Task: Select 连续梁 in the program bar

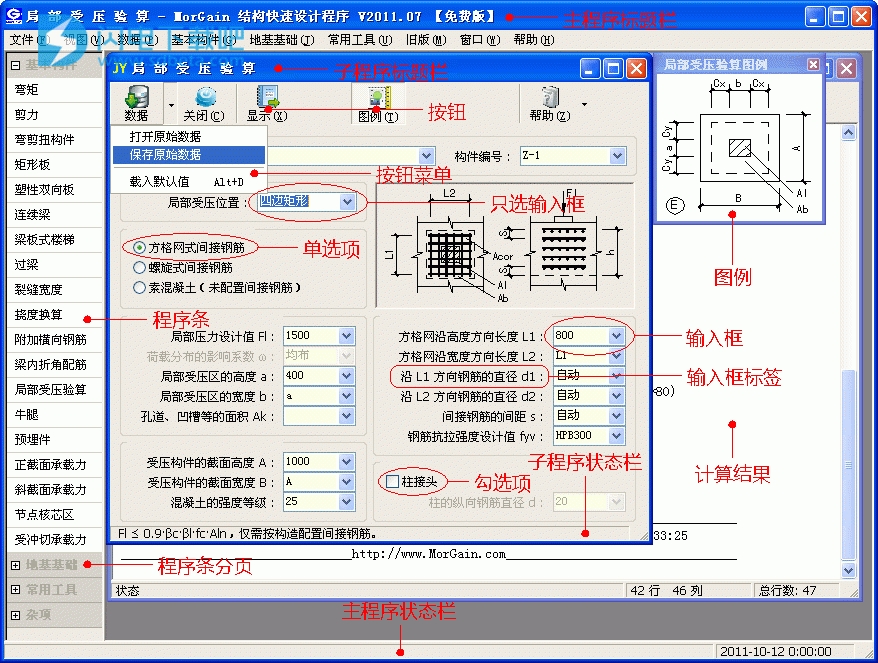Action: pyautogui.click(x=55, y=214)
